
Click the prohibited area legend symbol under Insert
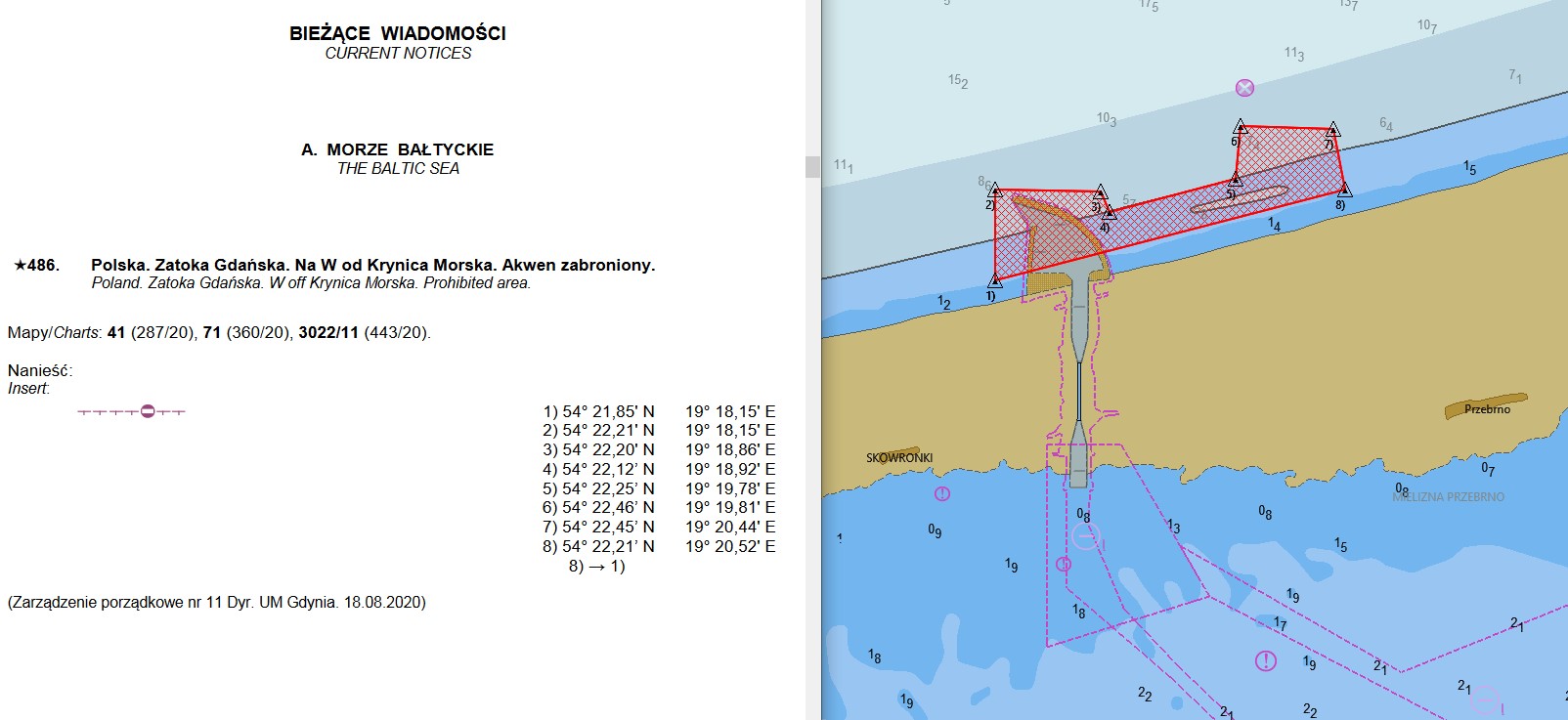point(148,411)
